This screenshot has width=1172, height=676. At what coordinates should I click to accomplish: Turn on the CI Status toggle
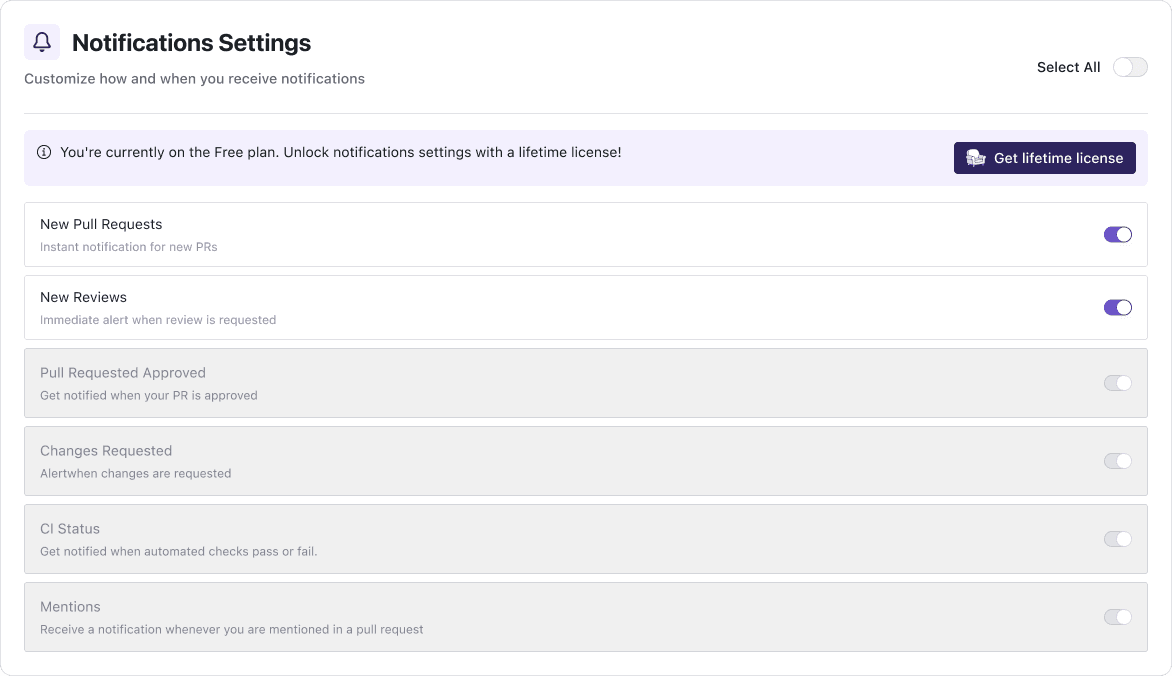pyautogui.click(x=1117, y=539)
